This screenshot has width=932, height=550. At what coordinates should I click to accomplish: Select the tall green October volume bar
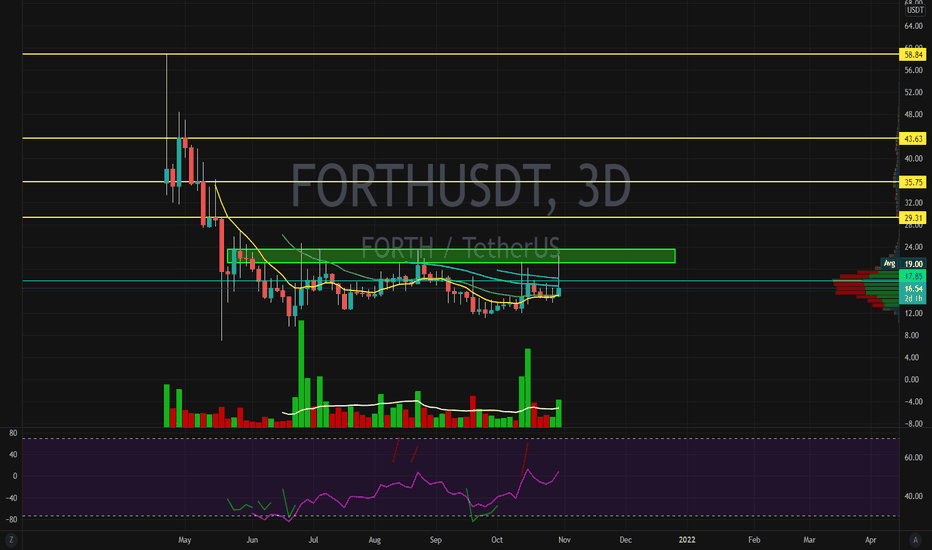(x=528, y=388)
